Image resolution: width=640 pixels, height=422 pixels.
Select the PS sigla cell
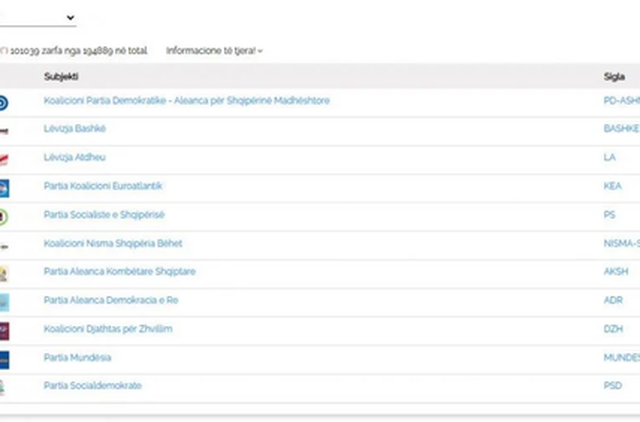pos(609,215)
